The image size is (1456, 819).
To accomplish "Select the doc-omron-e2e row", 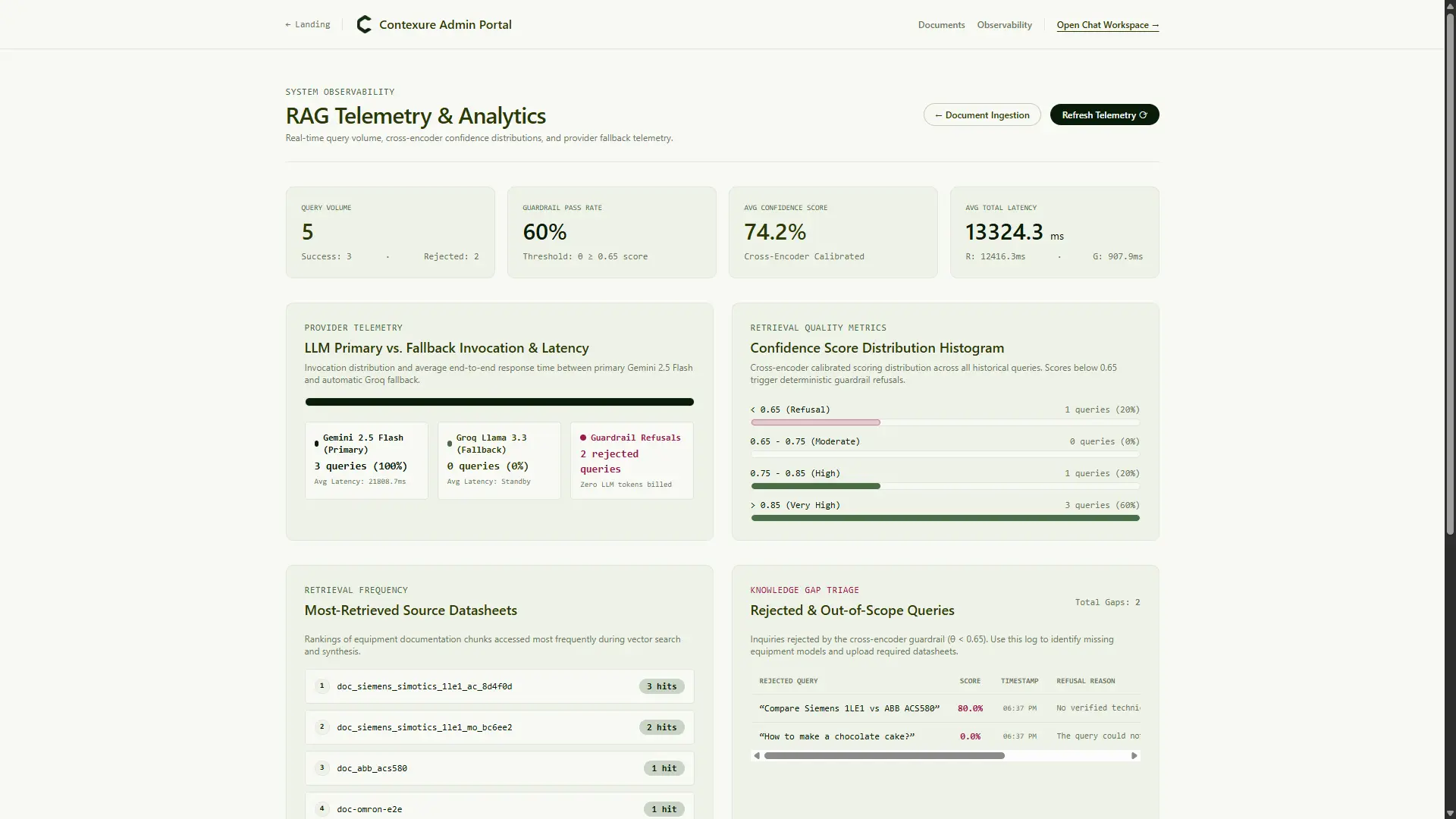I will coord(499,805).
